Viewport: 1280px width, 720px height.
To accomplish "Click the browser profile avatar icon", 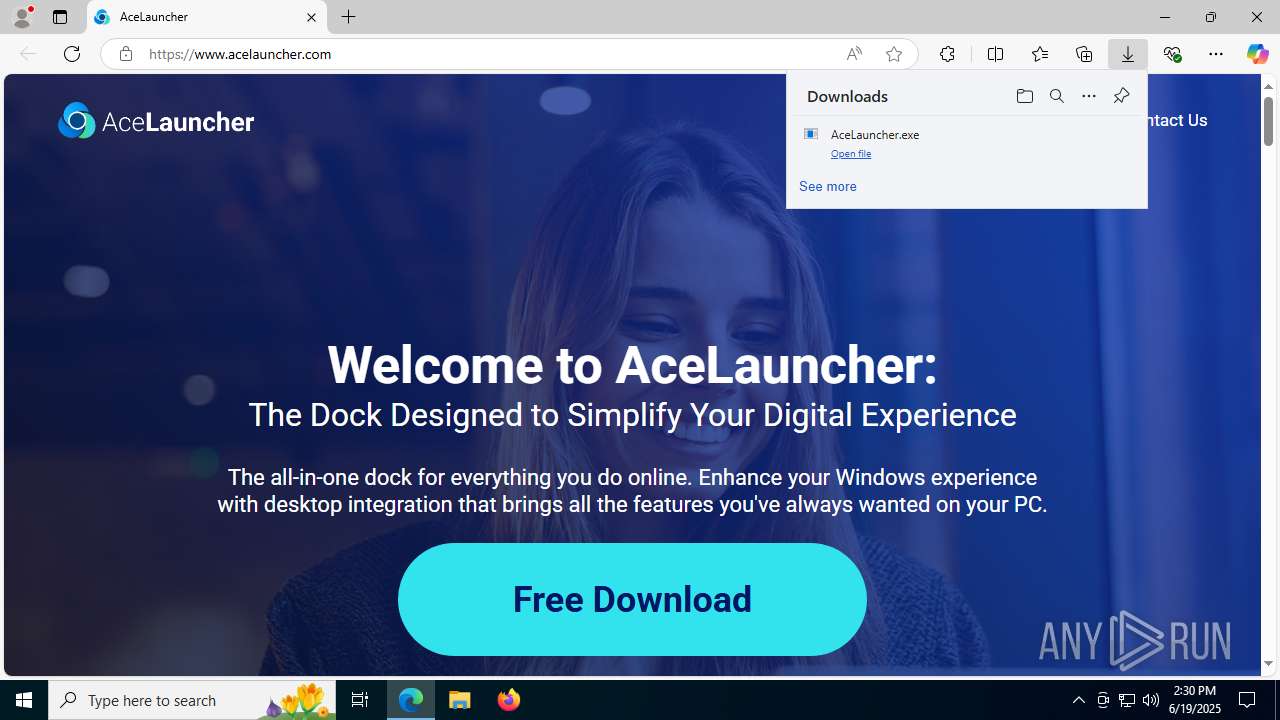I will pyautogui.click(x=22, y=17).
